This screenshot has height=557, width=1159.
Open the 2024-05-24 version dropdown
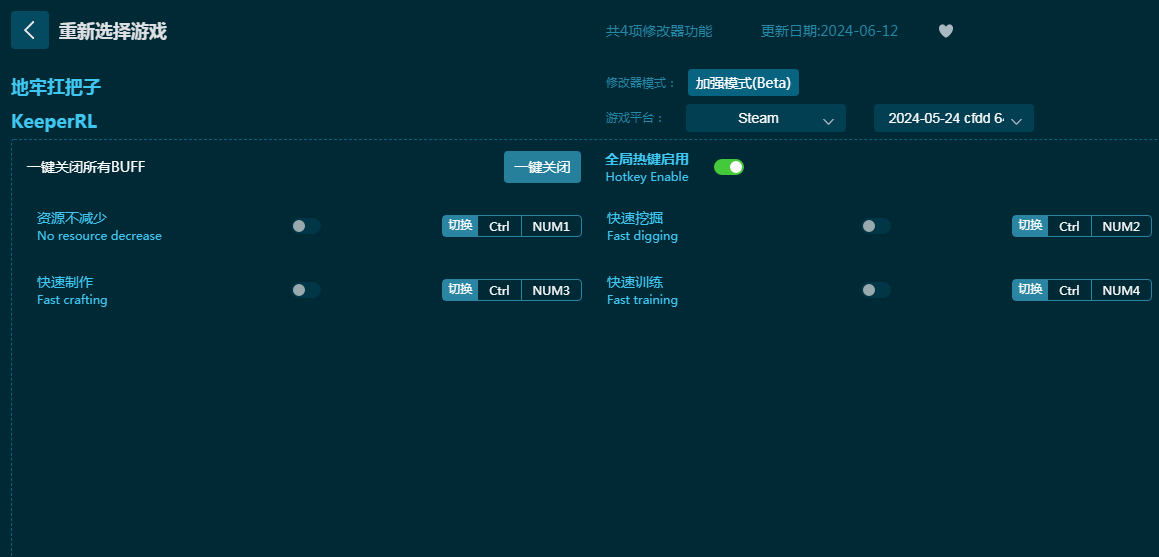point(954,118)
